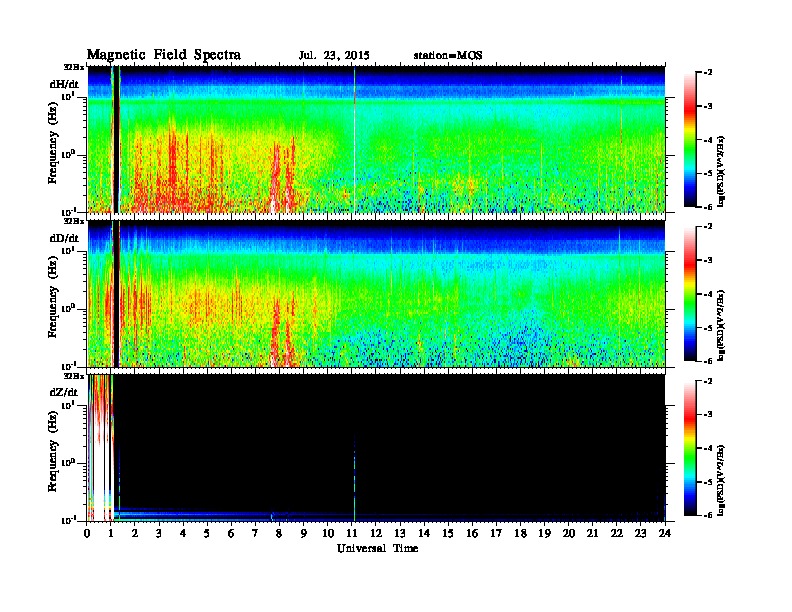
Task: Click the -2 tick on dH/dt colorbar
Action: click(708, 73)
